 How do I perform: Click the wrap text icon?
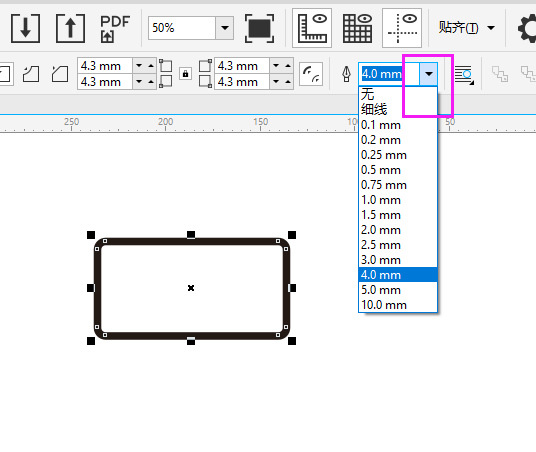[x=464, y=74]
